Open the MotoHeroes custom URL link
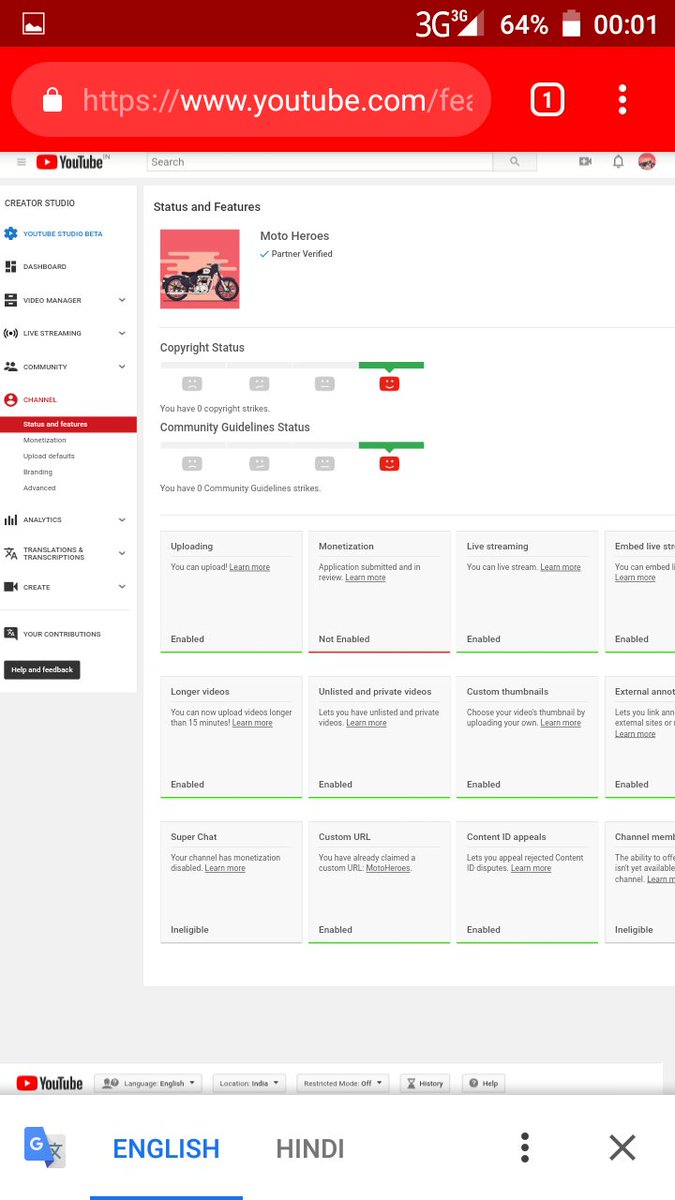675x1200 pixels. point(388,868)
